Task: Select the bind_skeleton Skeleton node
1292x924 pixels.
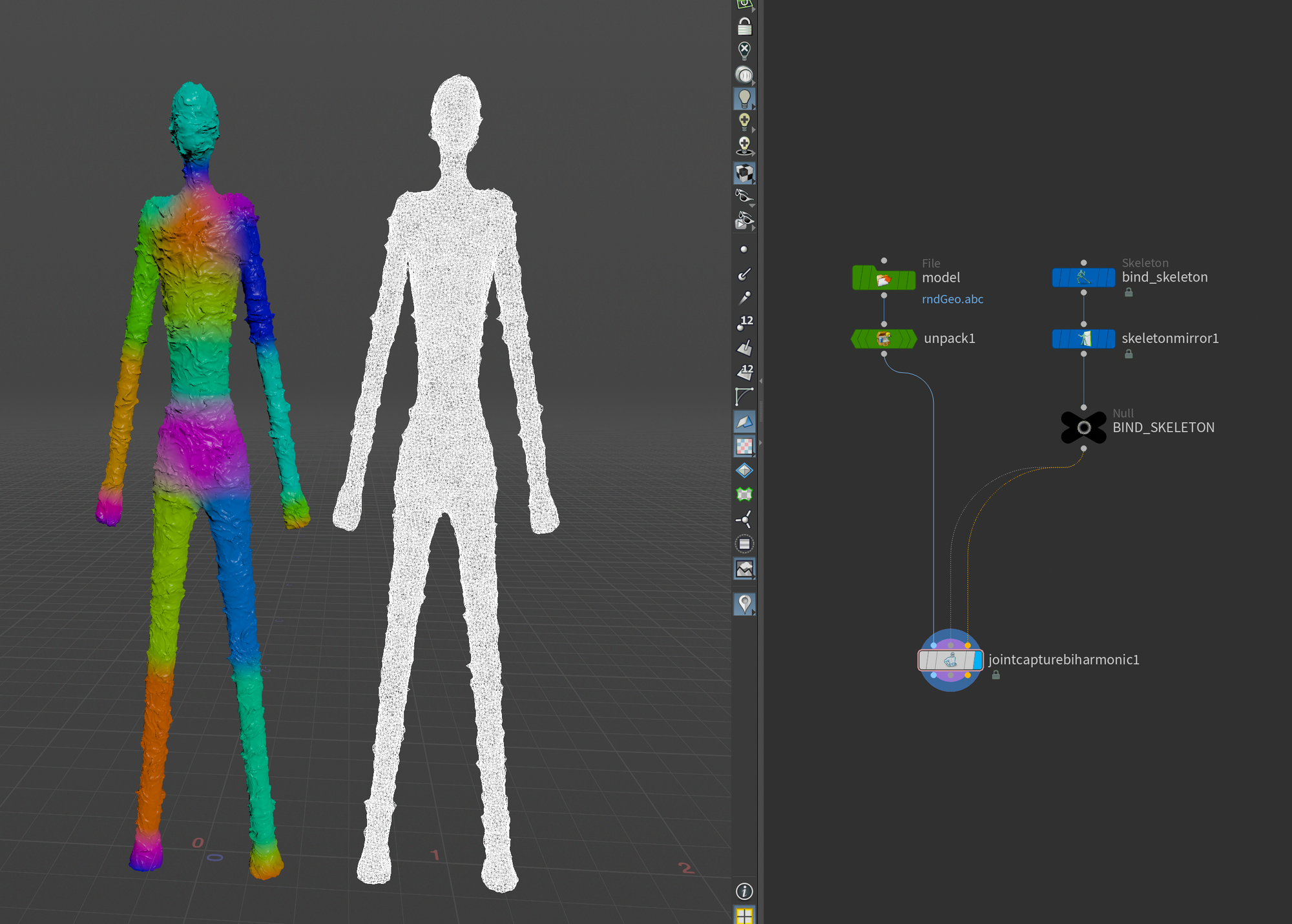Action: tap(1083, 277)
